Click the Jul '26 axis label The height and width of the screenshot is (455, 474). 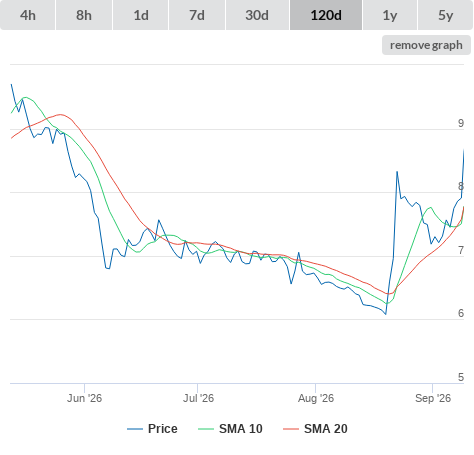click(198, 398)
